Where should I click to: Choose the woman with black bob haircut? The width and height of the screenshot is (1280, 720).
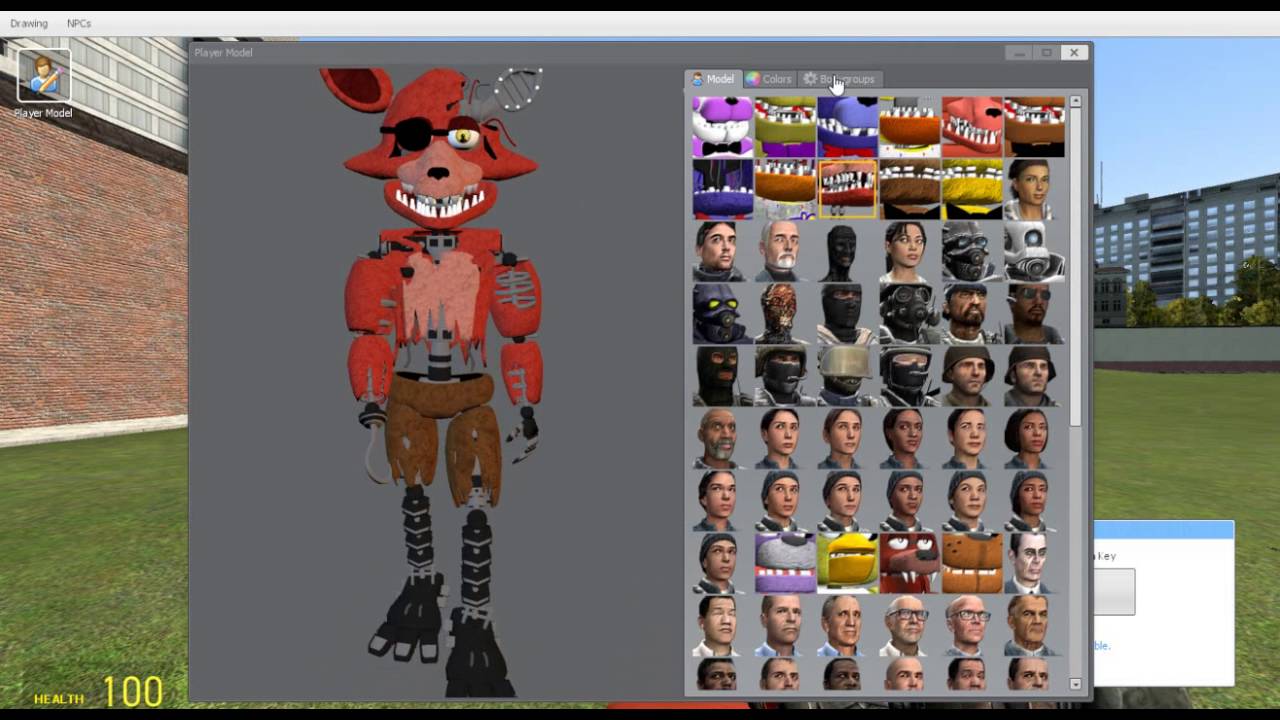click(1033, 437)
